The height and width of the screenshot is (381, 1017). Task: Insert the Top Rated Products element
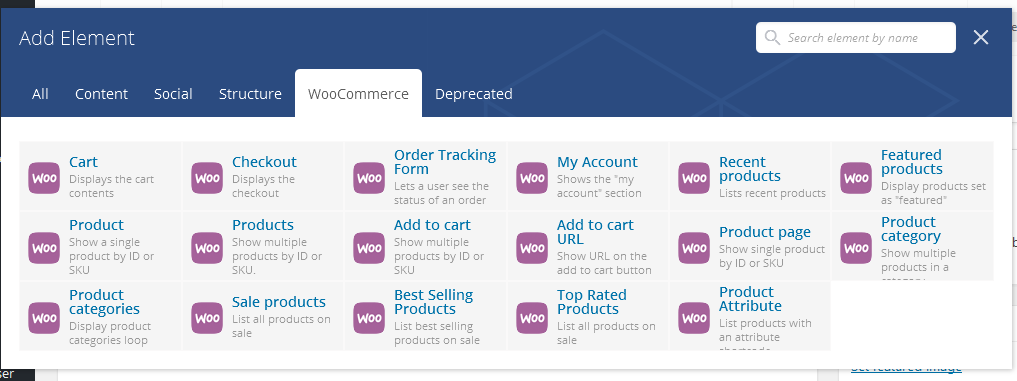point(588,317)
